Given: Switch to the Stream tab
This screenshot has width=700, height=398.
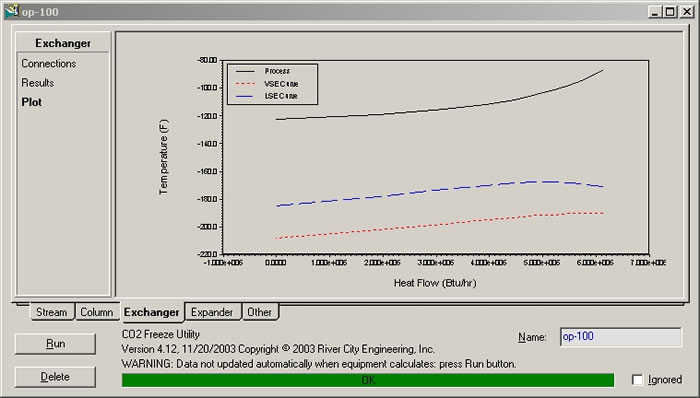Looking at the screenshot, I should coord(51,312).
